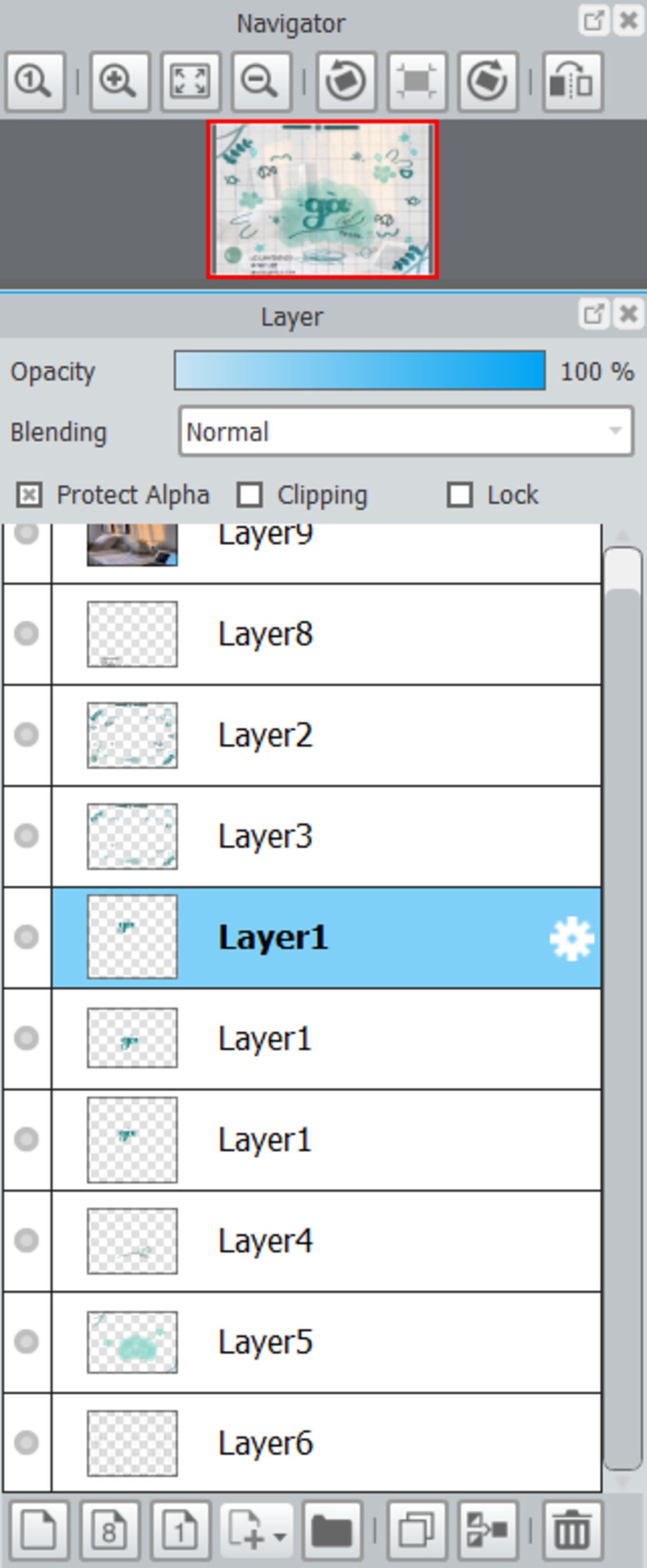Viewport: 647px width, 1568px height.
Task: Enable the Clipping checkbox
Action: (x=250, y=495)
